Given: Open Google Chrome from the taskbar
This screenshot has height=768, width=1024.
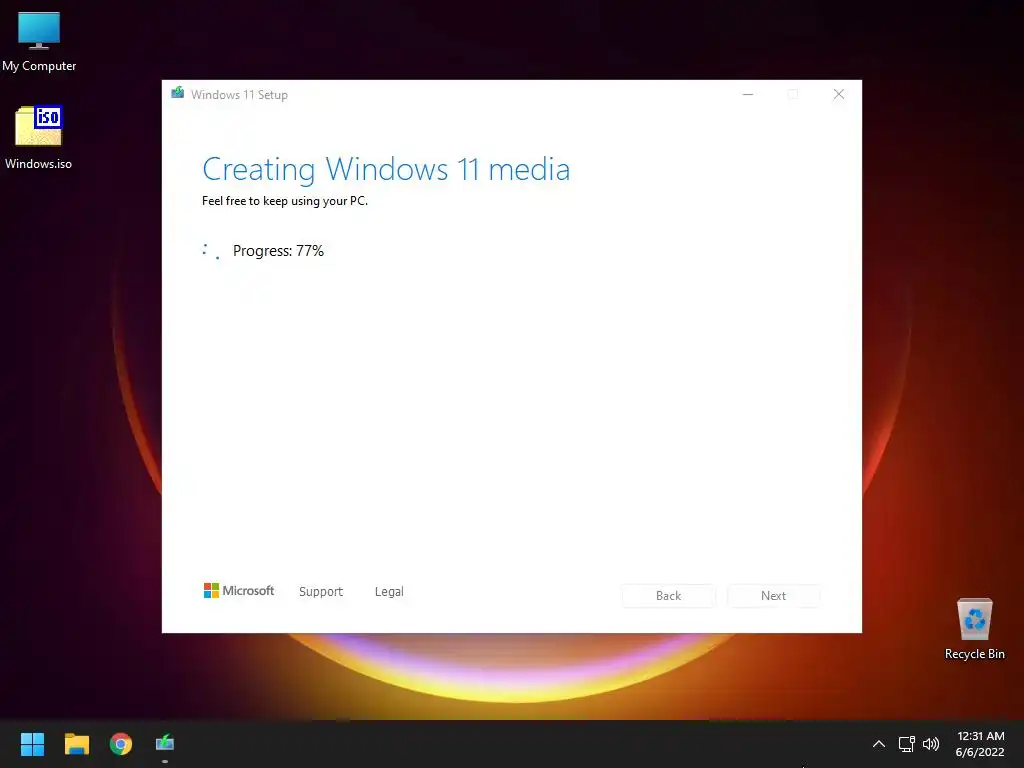Looking at the screenshot, I should point(121,744).
